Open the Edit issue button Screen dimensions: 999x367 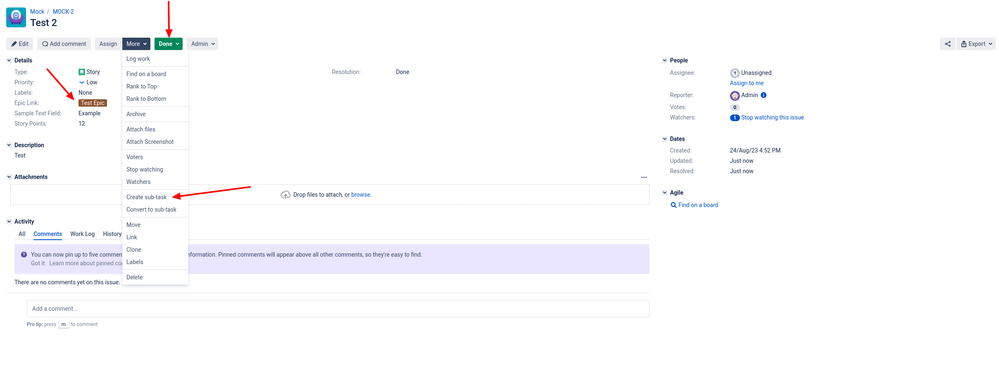20,44
